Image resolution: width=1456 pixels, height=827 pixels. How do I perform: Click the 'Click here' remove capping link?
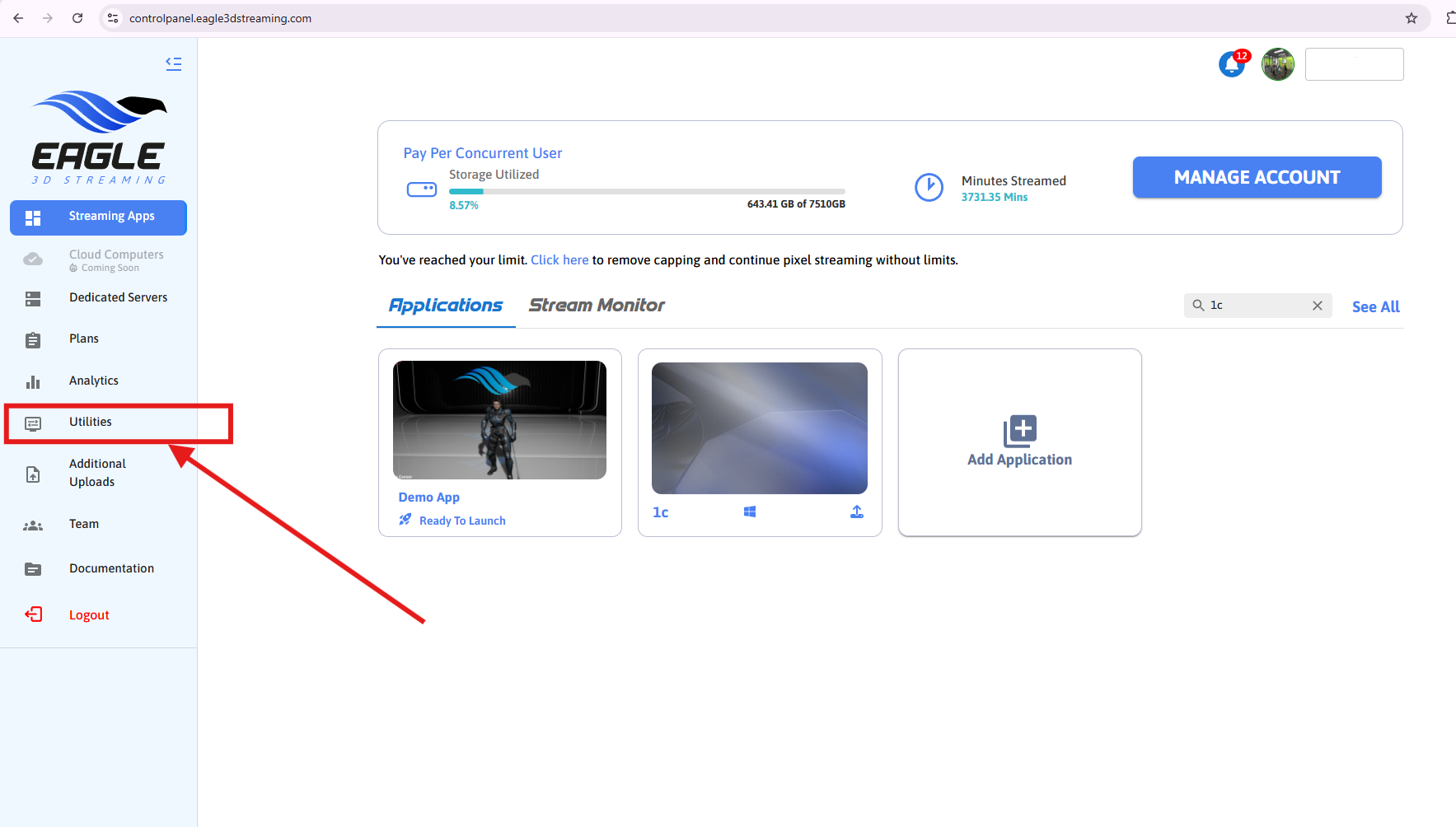559,260
